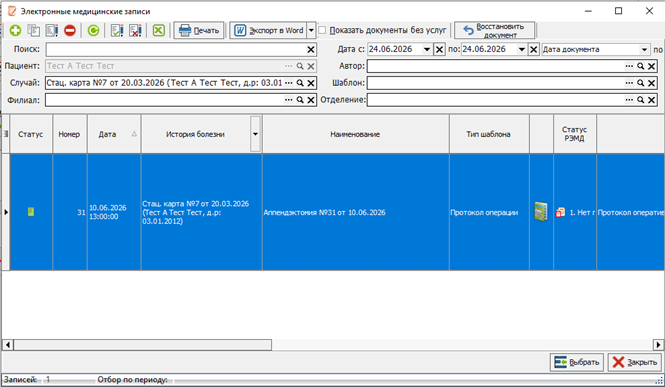The height and width of the screenshot is (387, 665).
Task: Clear the Случай field with X icon
Action: pos(311,83)
